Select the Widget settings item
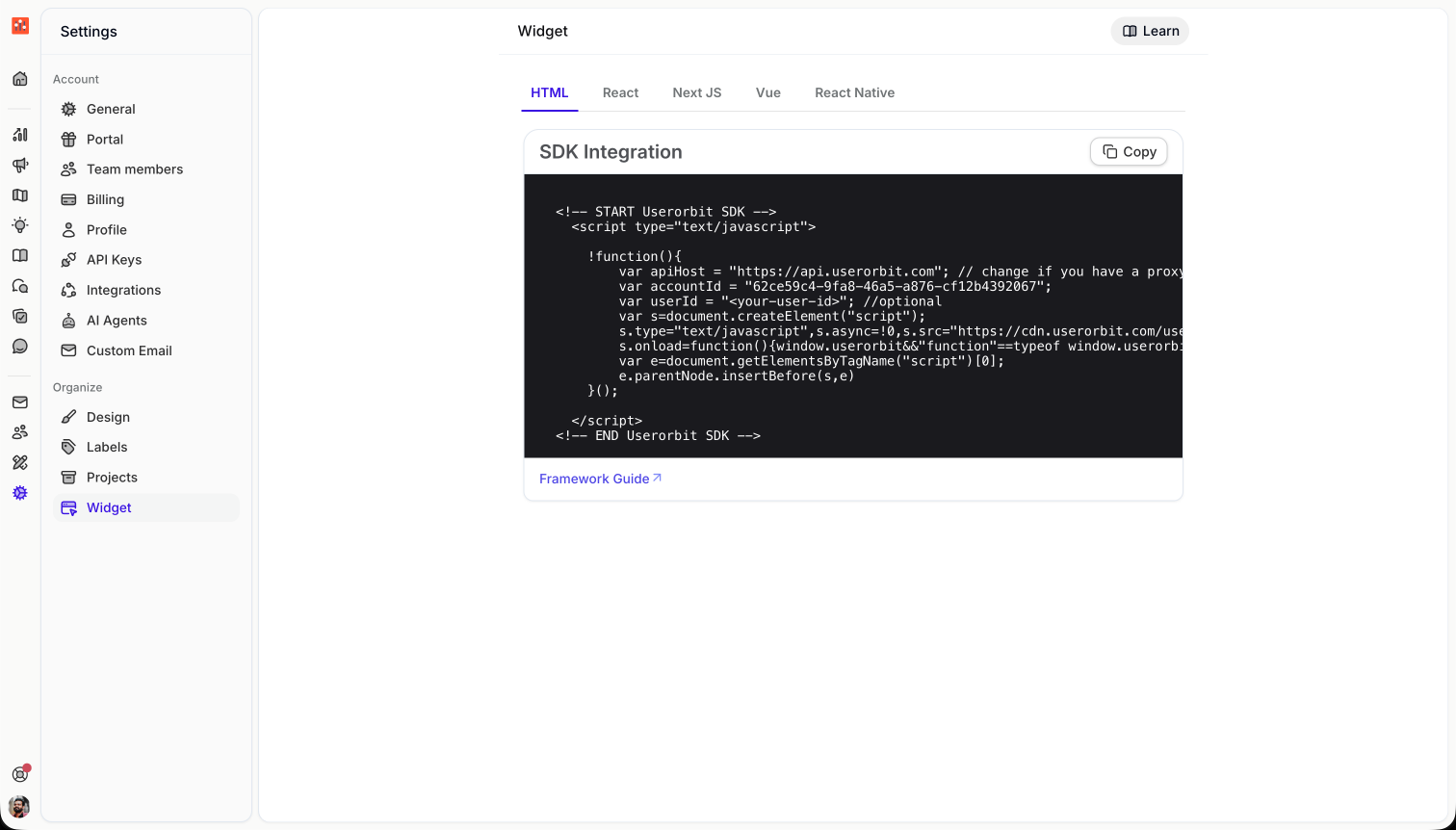Image resolution: width=1456 pixels, height=830 pixels. [146, 507]
